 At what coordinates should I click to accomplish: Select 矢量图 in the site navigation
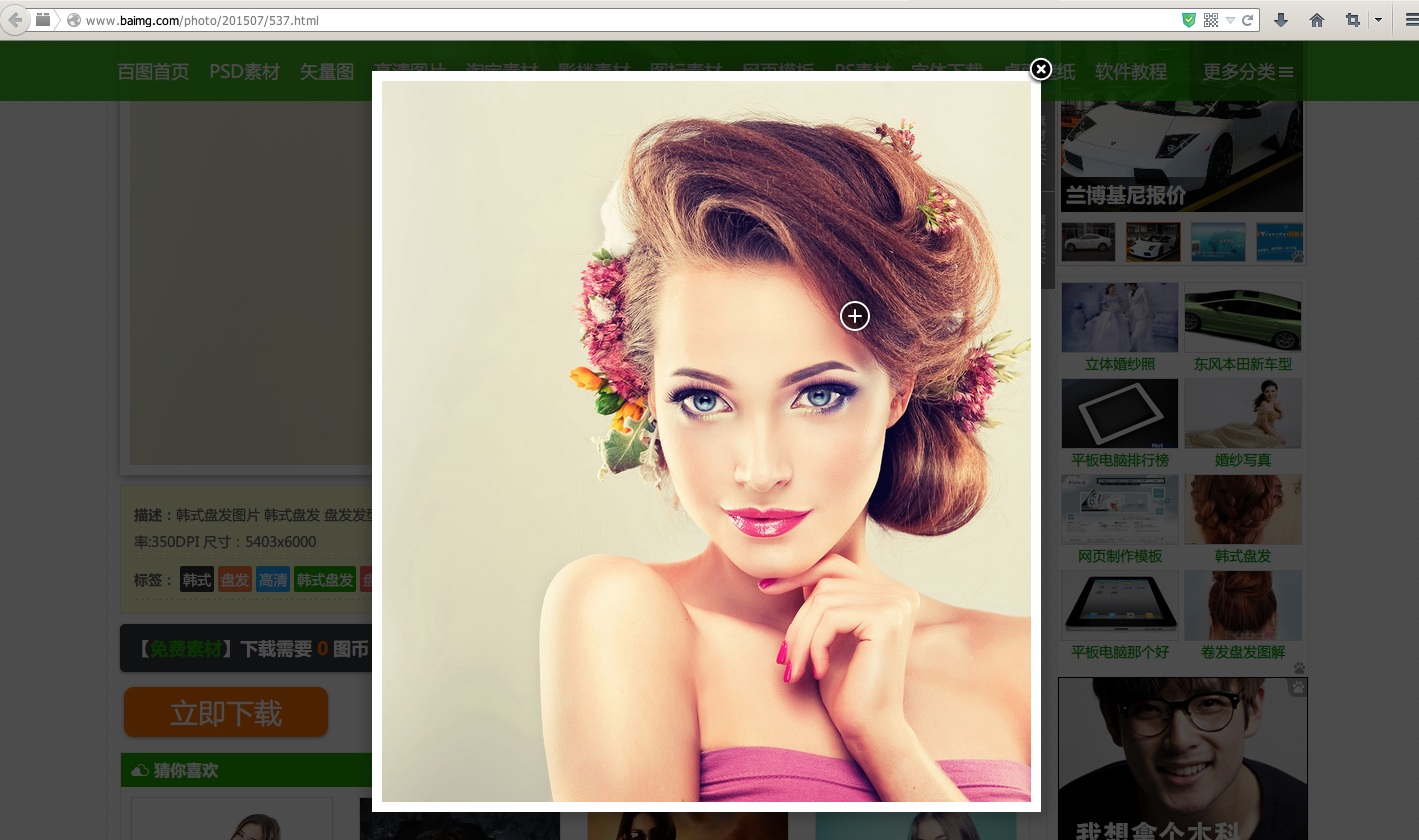327,72
